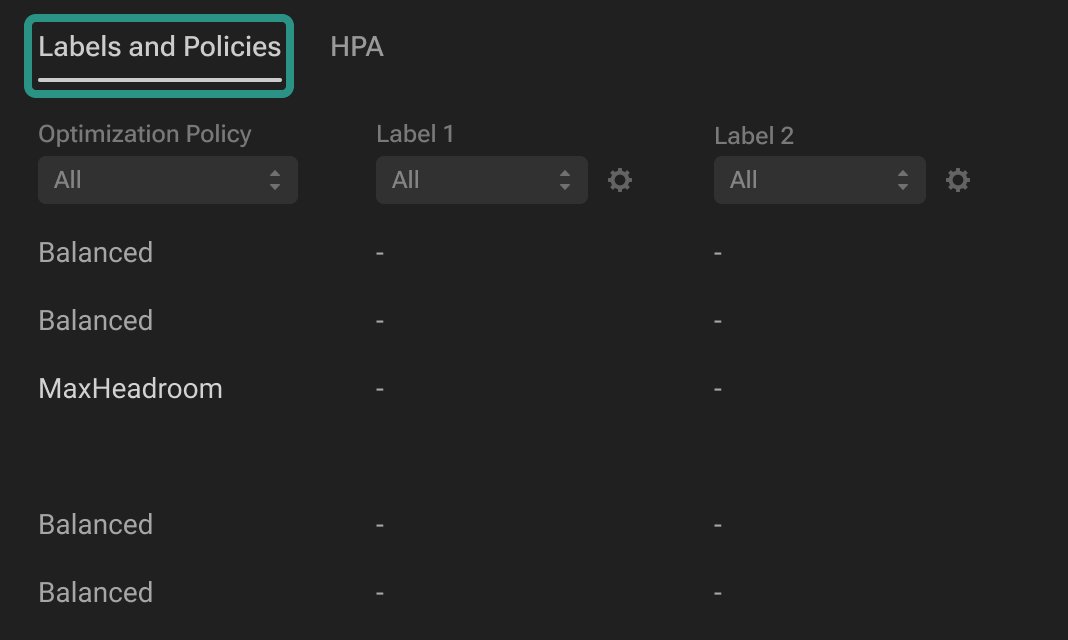Click the last Balanced policy entry
This screenshot has height=640, width=1068.
96,593
